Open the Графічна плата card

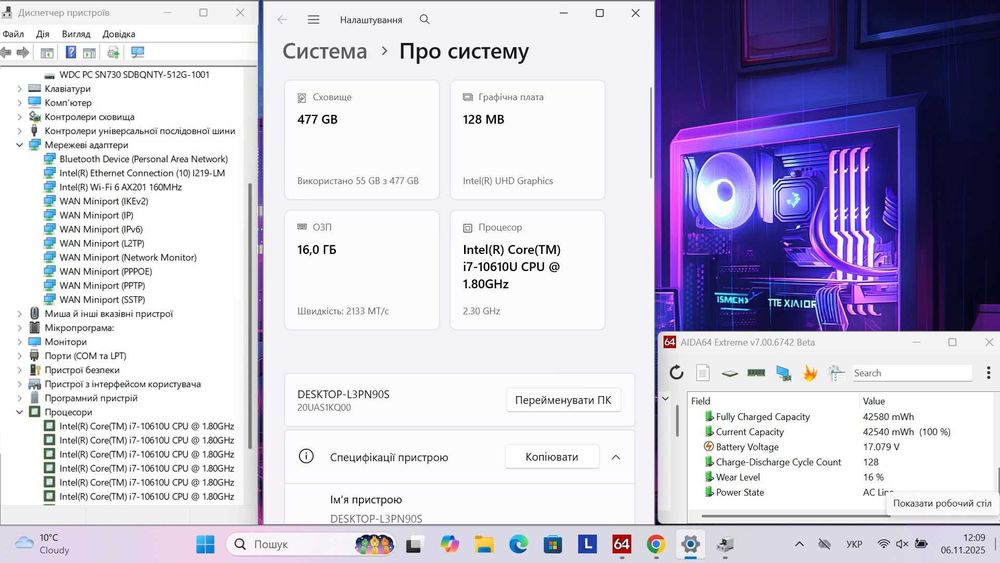click(x=527, y=140)
